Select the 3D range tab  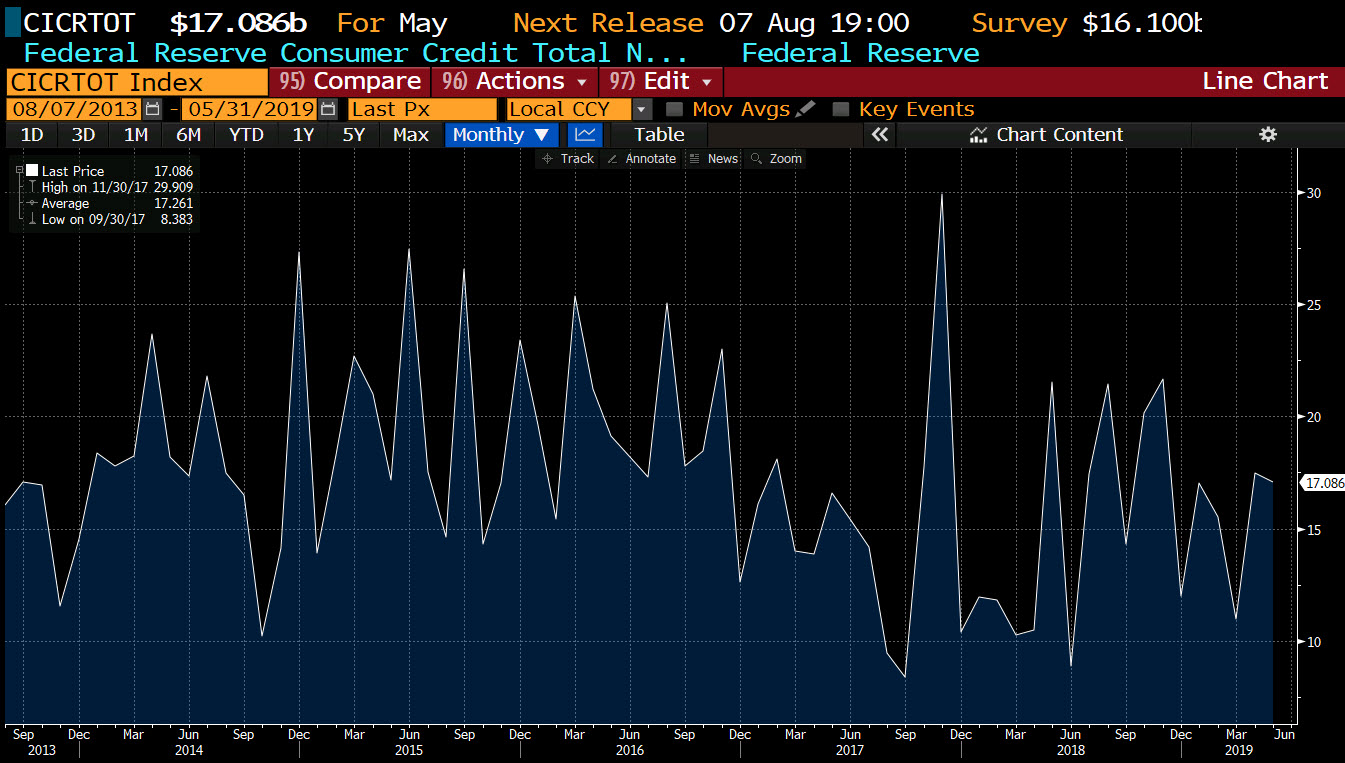84,134
